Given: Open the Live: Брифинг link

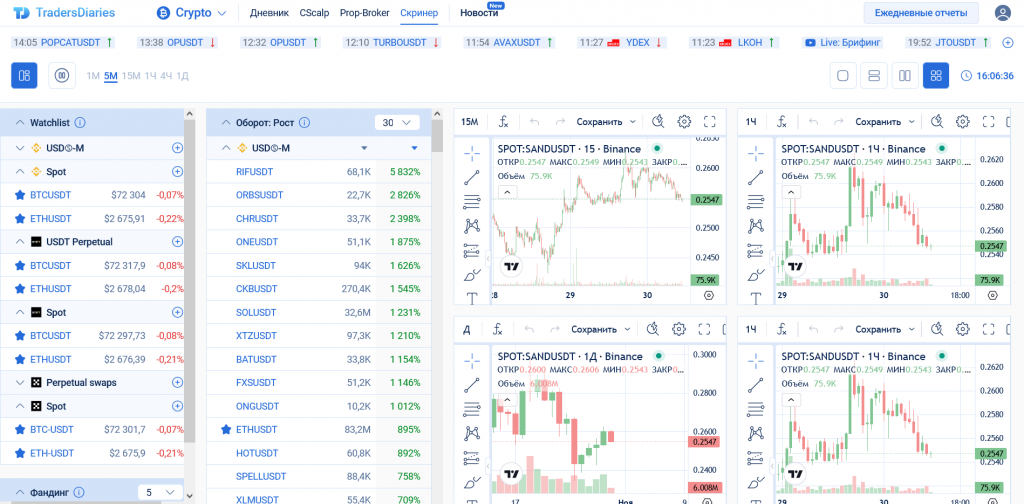Looking at the screenshot, I should pos(843,42).
